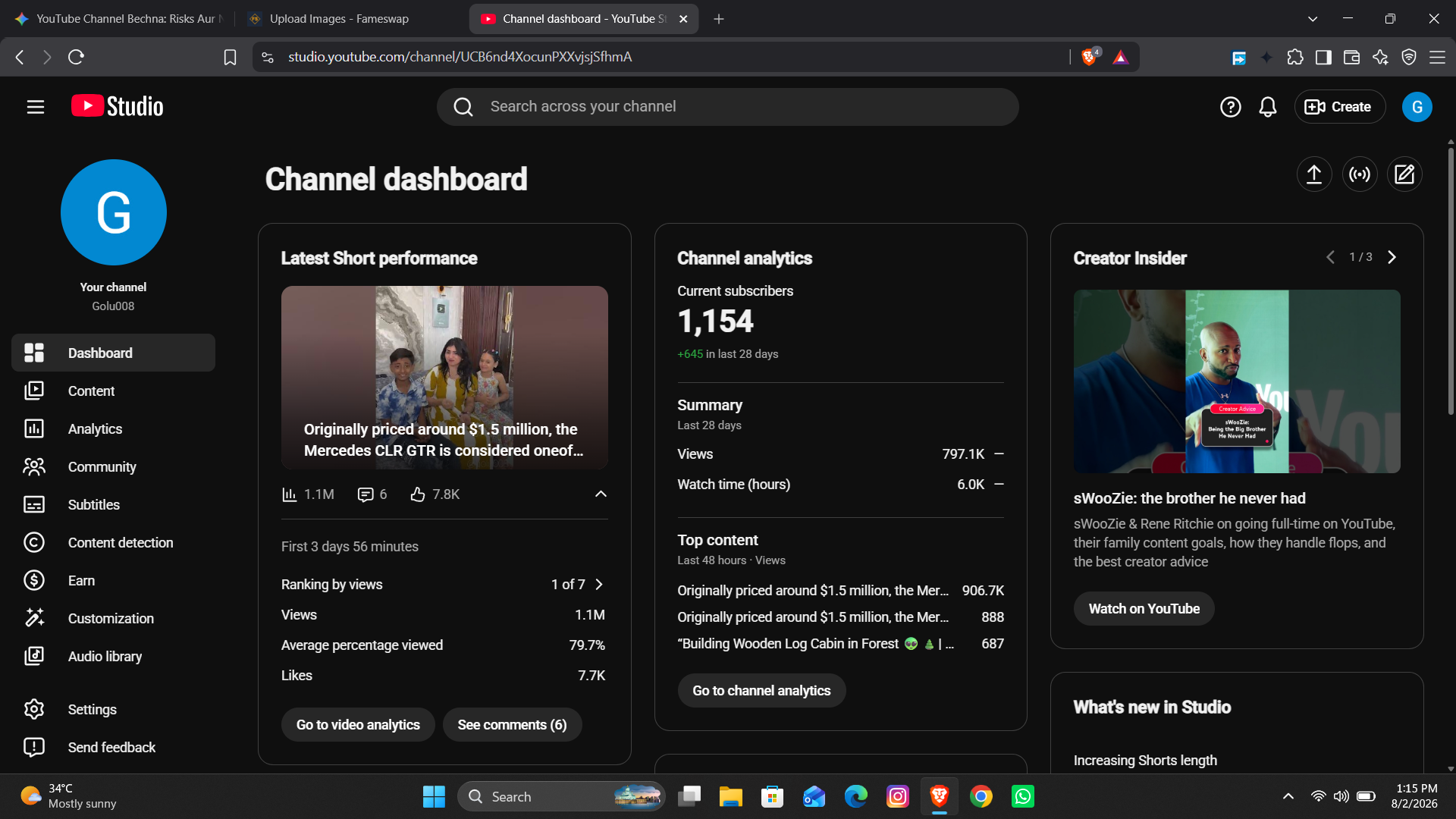Image resolution: width=1456 pixels, height=819 pixels.
Task: Click the views bar-chart stat on the Short
Action: 308,494
